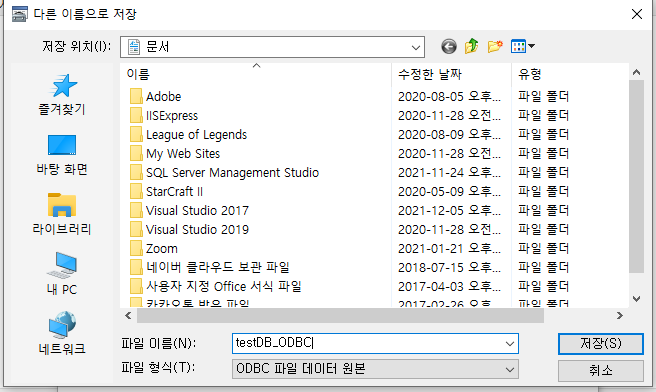
Task: Open 라이브러리 libraries shortcut
Action: [62, 214]
